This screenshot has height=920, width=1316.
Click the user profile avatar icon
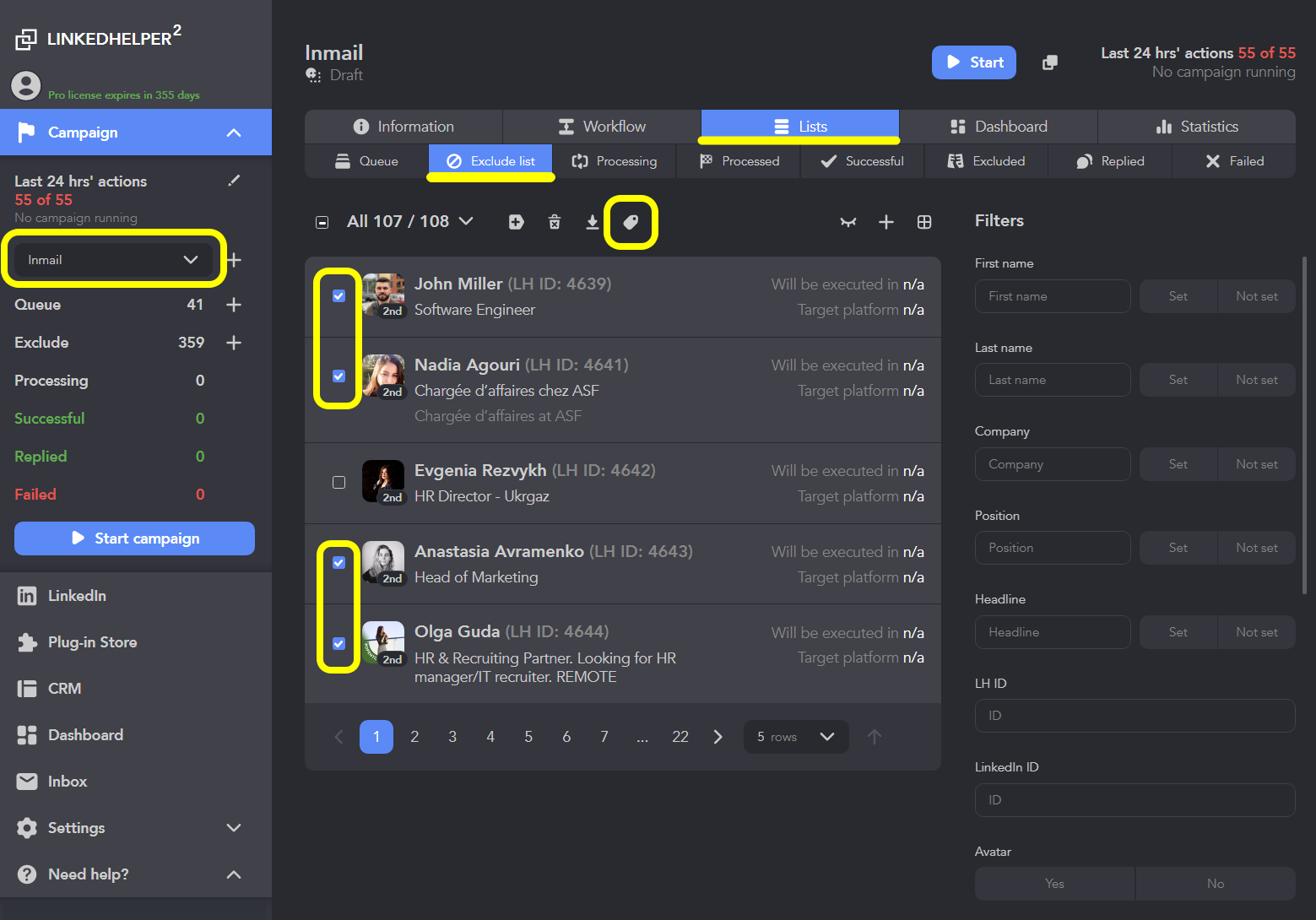click(26, 85)
